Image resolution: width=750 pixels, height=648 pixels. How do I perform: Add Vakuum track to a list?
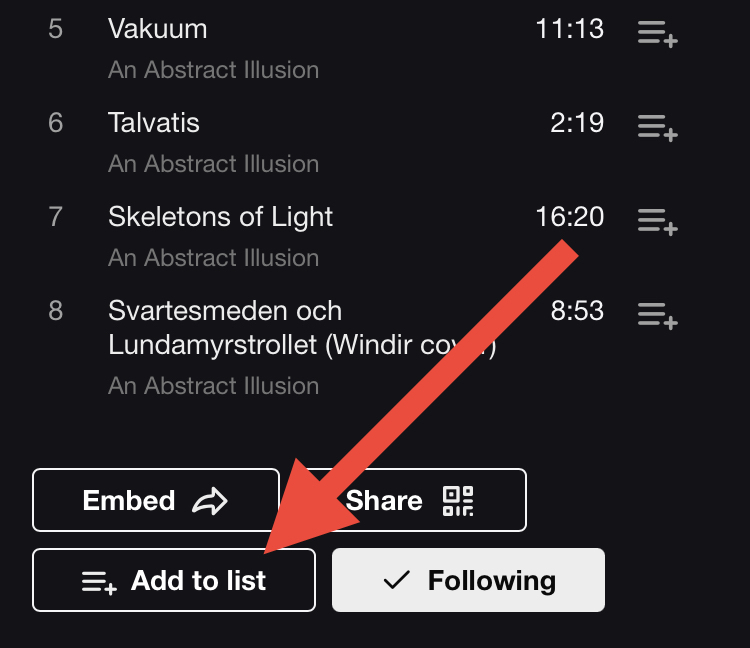point(657,34)
